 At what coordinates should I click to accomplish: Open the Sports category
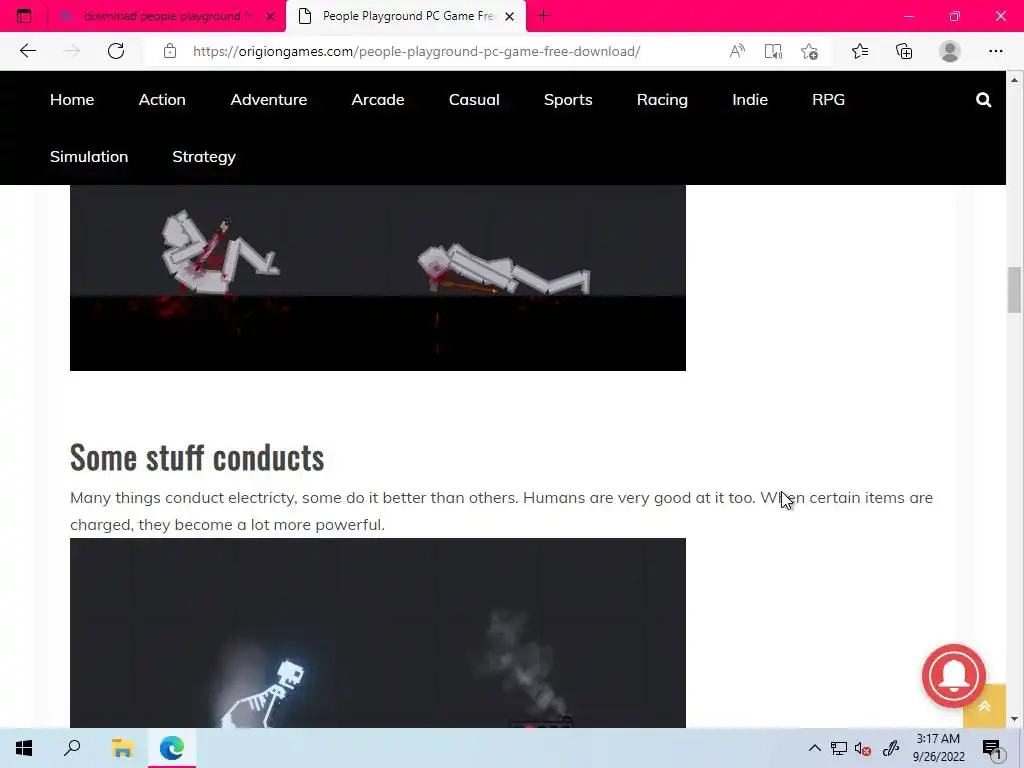(x=568, y=99)
